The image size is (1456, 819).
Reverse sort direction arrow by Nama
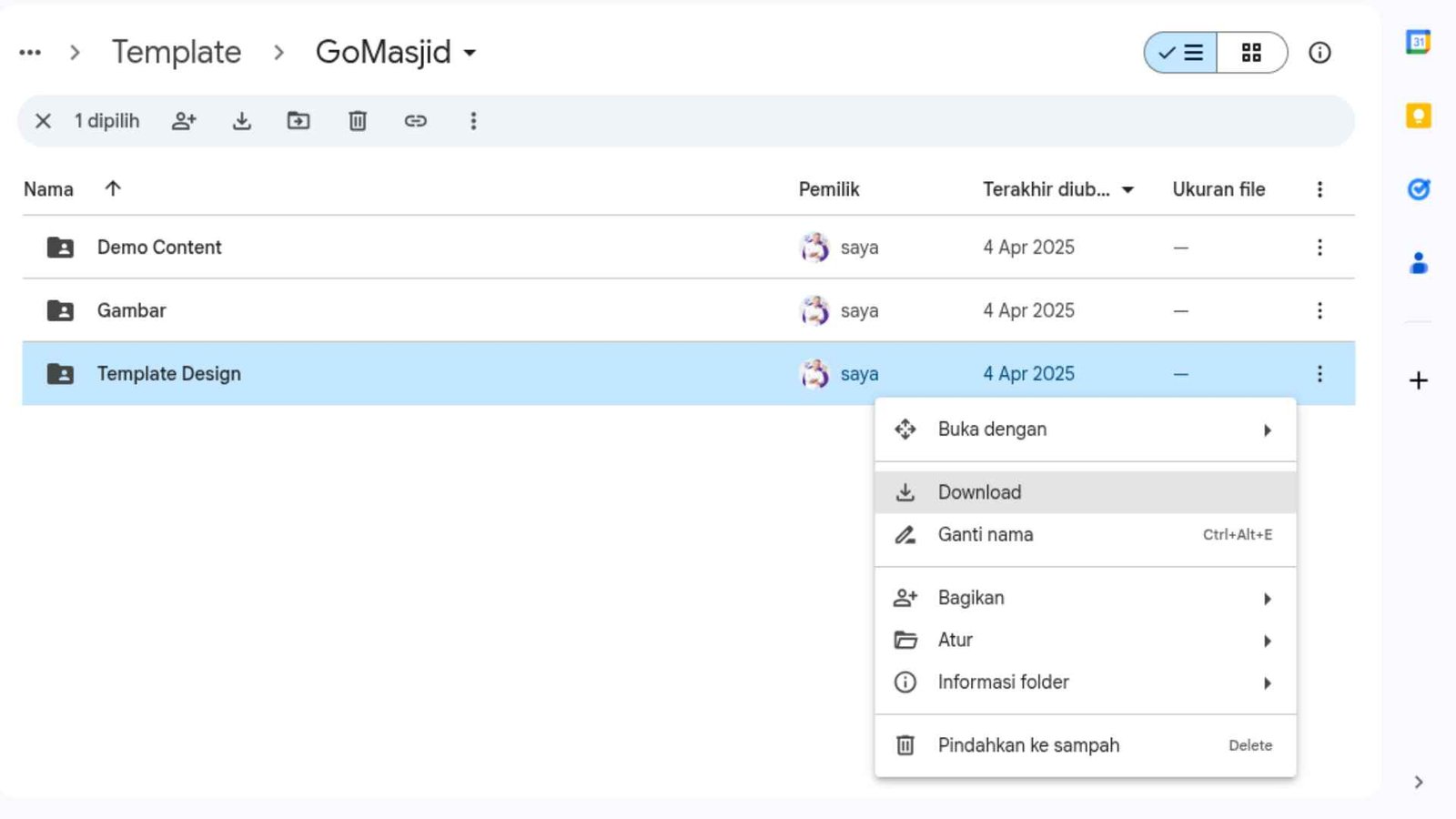pos(113,188)
